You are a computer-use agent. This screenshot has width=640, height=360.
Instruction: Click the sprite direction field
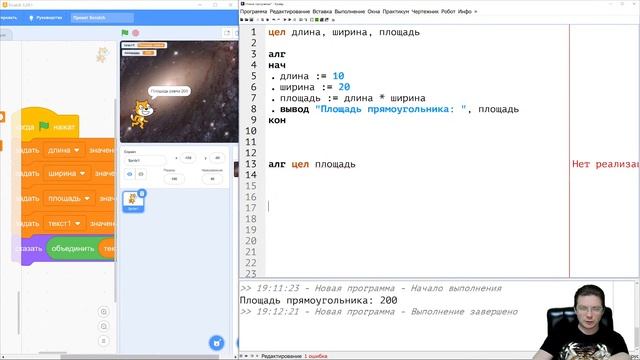(212, 179)
